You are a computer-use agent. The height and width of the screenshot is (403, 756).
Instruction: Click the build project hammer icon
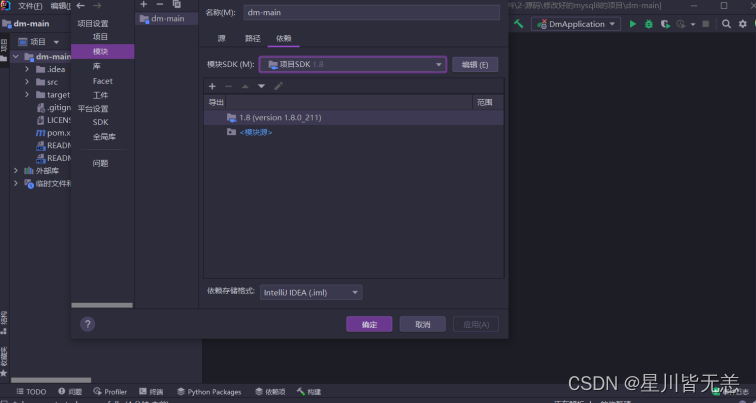[519, 24]
